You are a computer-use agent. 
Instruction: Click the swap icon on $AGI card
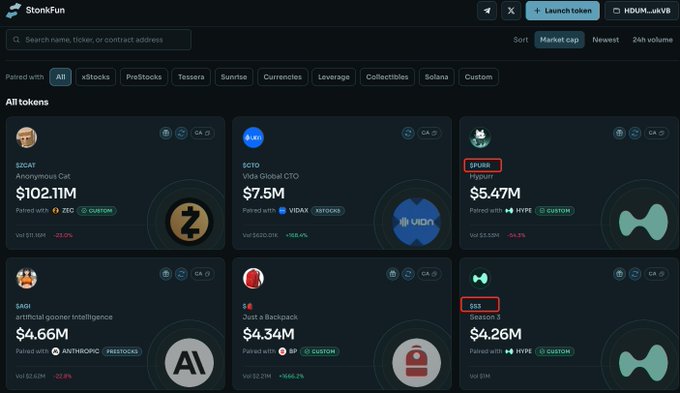[x=181, y=274]
